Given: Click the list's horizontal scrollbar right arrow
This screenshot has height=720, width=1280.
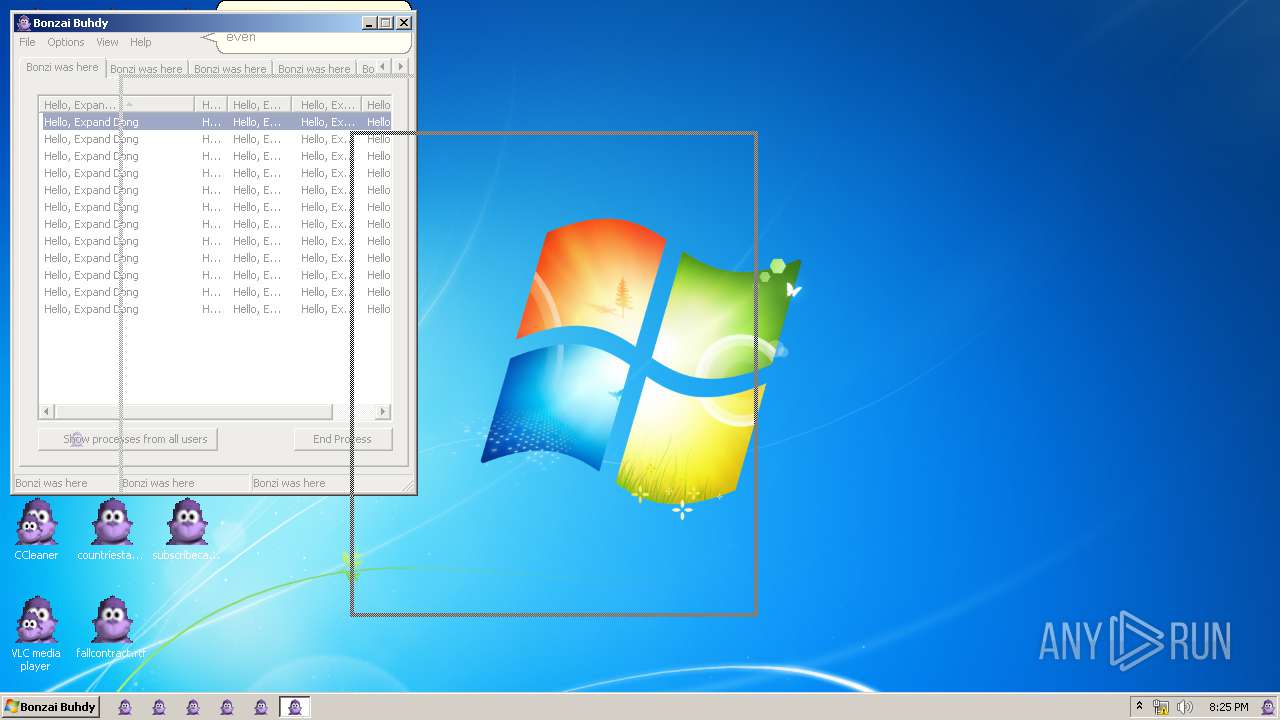Looking at the screenshot, I should 382,411.
